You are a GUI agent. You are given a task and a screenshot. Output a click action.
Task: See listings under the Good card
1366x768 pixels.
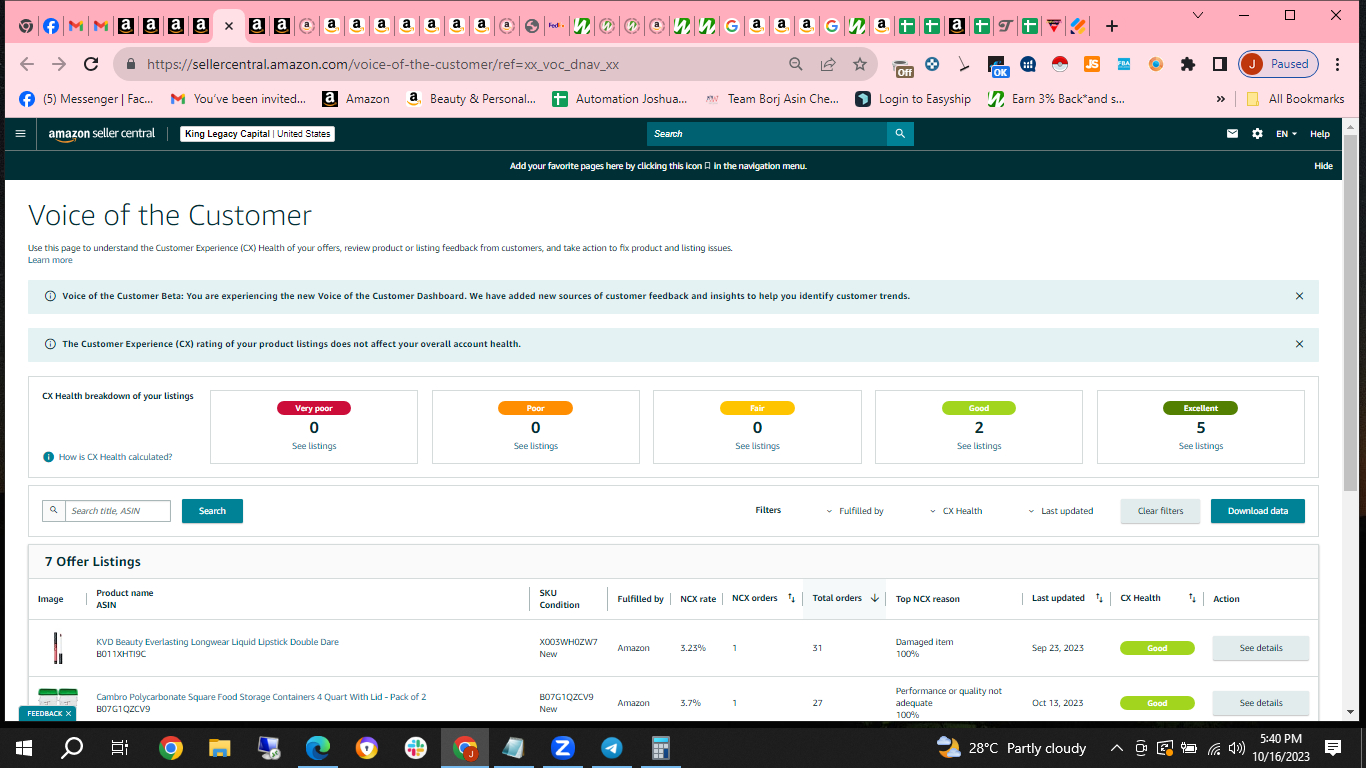pos(979,446)
